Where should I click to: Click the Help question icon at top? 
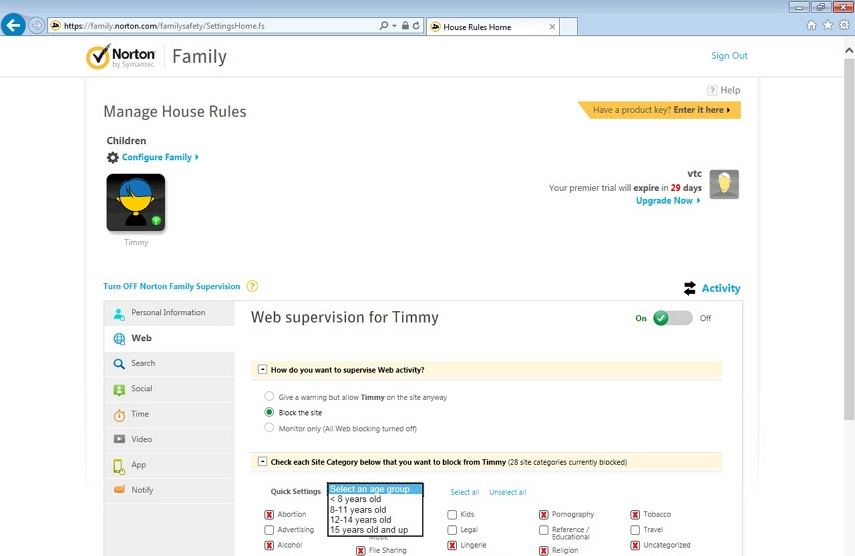click(x=712, y=90)
